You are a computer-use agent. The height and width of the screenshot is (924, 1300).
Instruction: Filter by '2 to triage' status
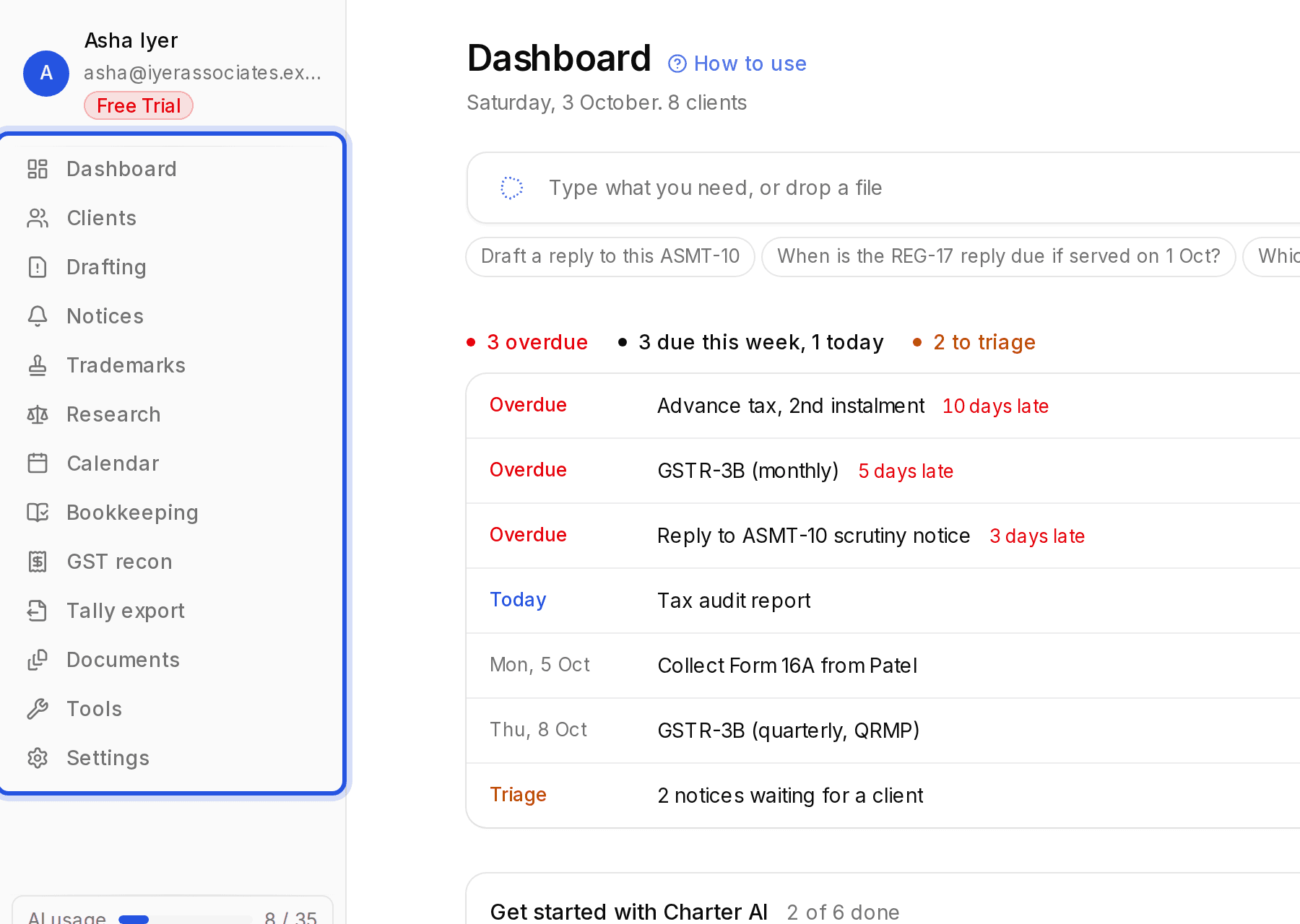point(974,342)
